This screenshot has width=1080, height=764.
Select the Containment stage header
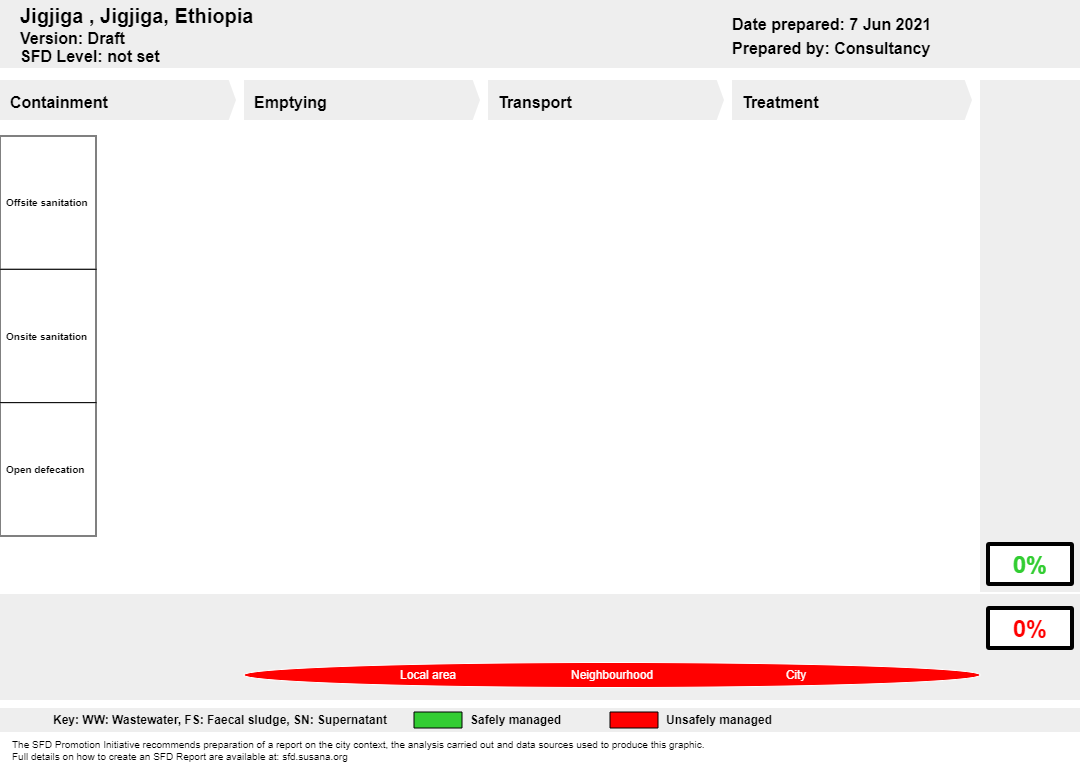pyautogui.click(x=117, y=101)
